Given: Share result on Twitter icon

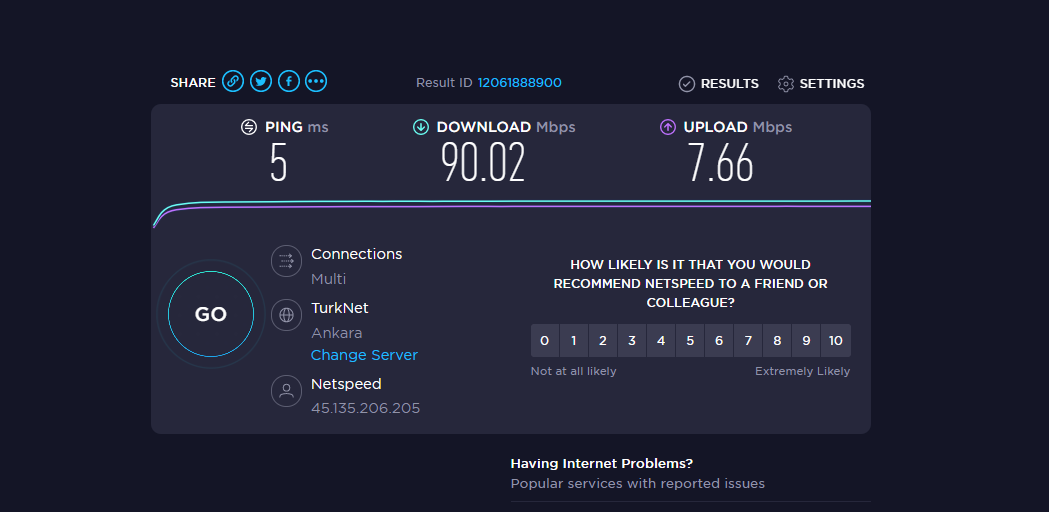Looking at the screenshot, I should point(261,82).
